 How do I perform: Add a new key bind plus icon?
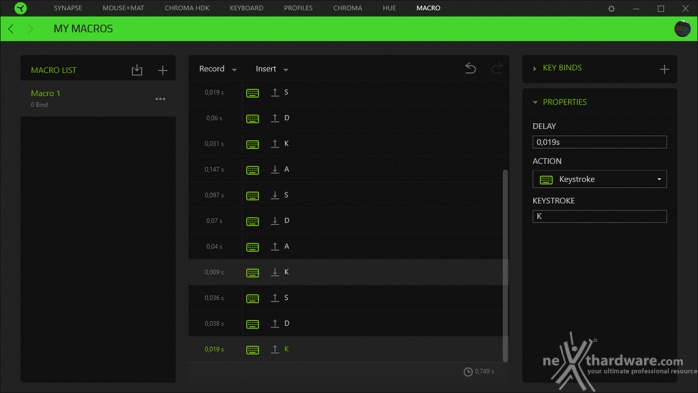[x=664, y=69]
